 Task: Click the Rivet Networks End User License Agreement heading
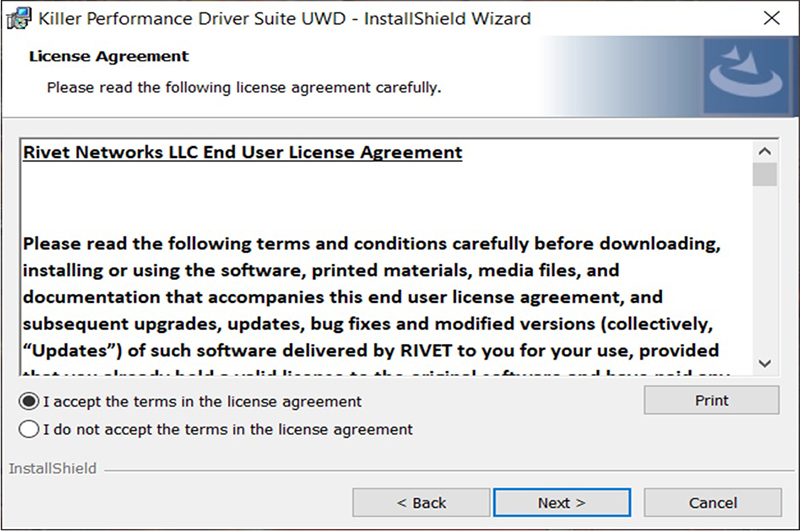pos(242,153)
